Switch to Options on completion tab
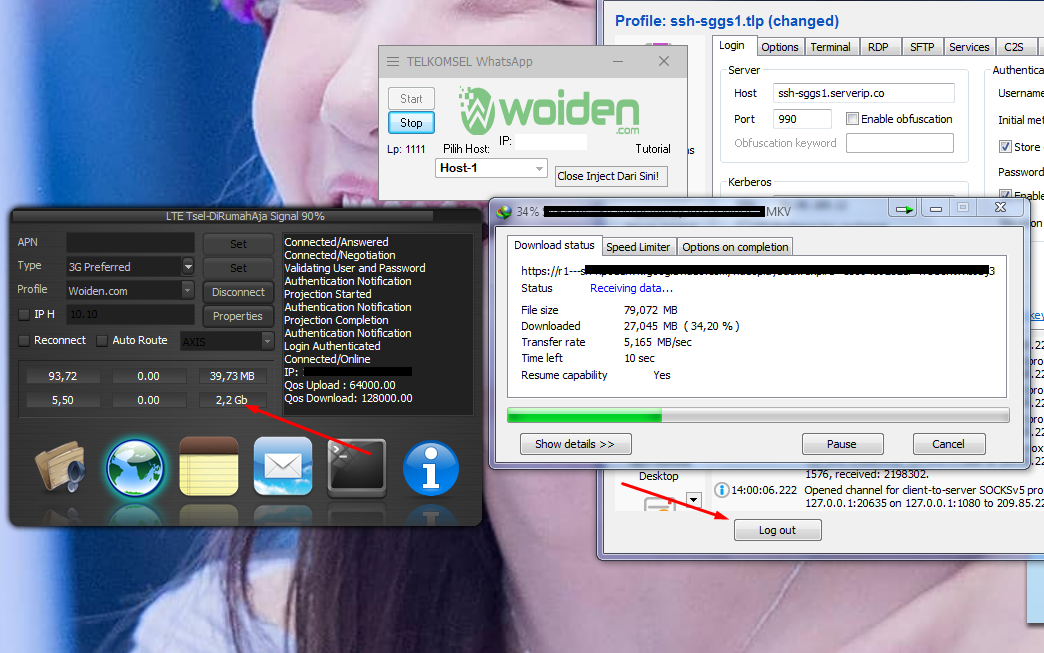1044x653 pixels. point(735,247)
